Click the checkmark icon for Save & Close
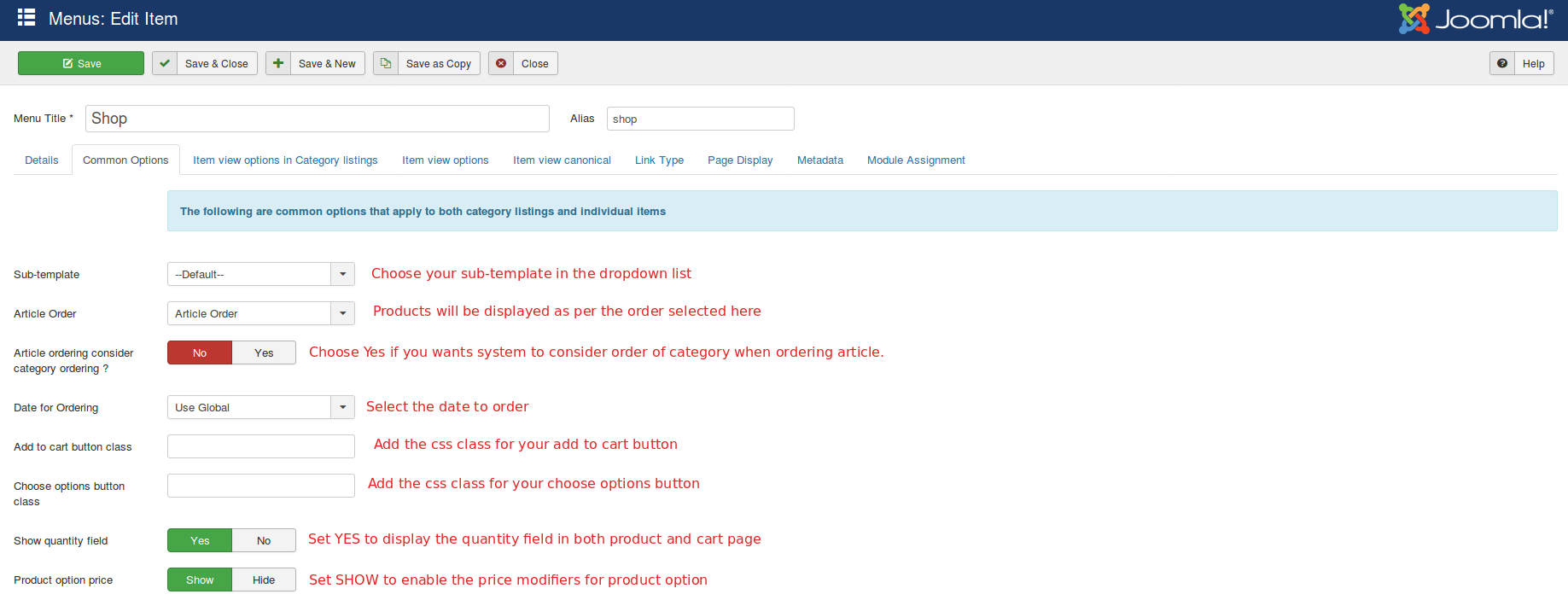The height and width of the screenshot is (600, 1568). coord(165,63)
